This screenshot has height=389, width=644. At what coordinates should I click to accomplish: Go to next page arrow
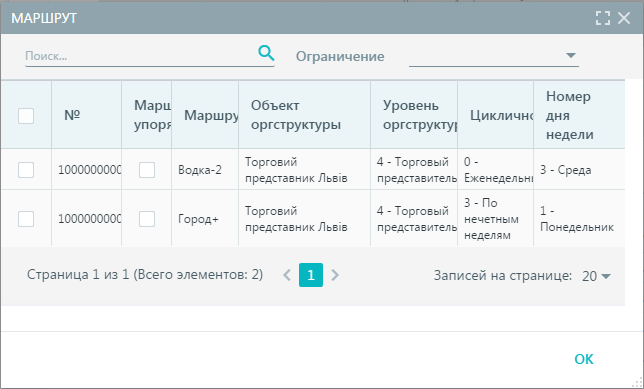(x=335, y=275)
